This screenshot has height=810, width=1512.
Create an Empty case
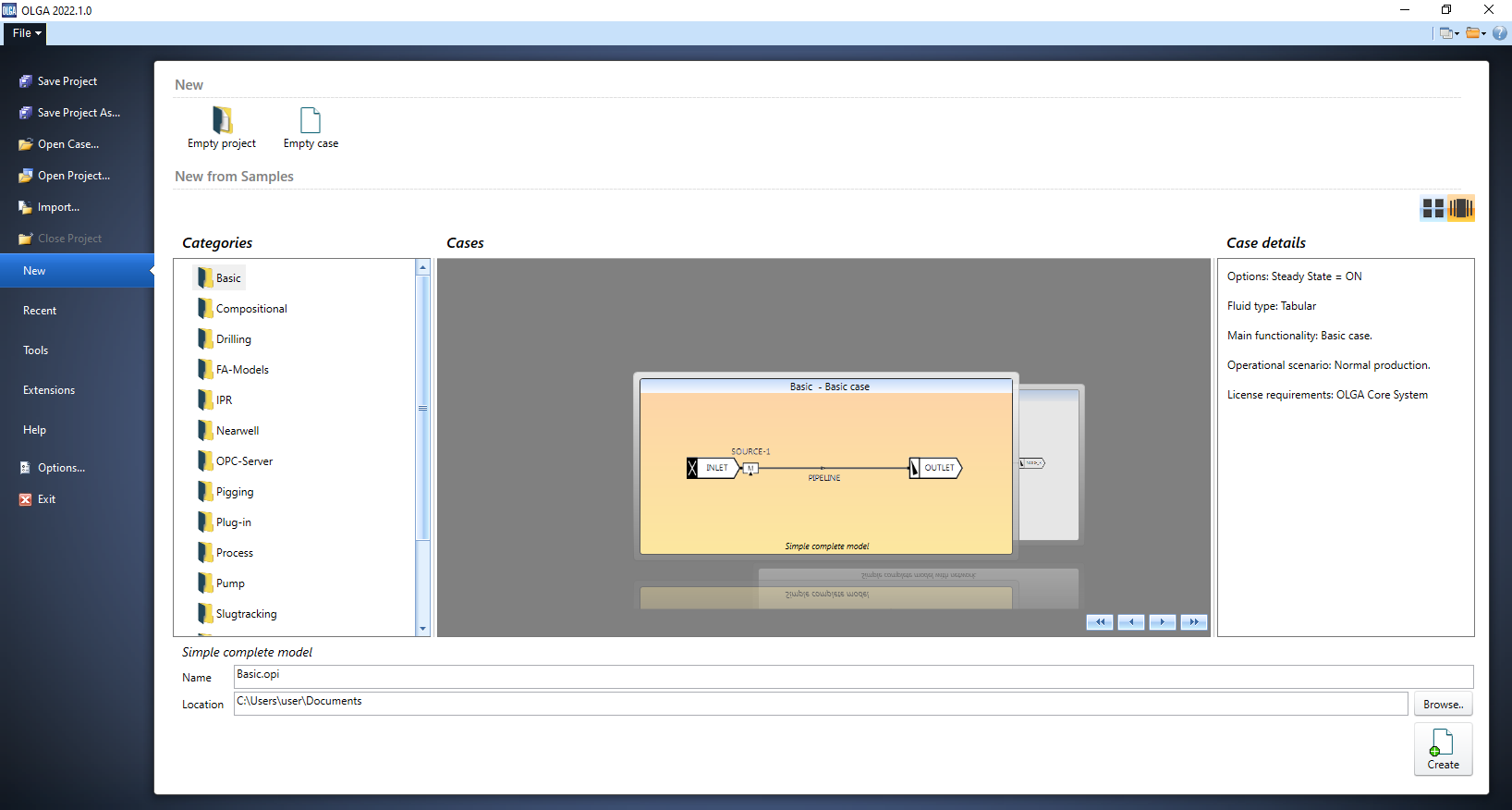pyautogui.click(x=311, y=128)
